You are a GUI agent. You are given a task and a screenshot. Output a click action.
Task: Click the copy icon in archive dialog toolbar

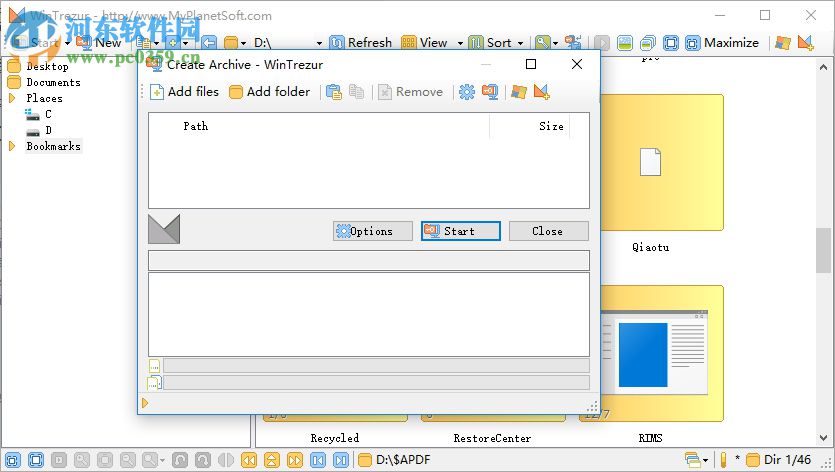click(356, 92)
